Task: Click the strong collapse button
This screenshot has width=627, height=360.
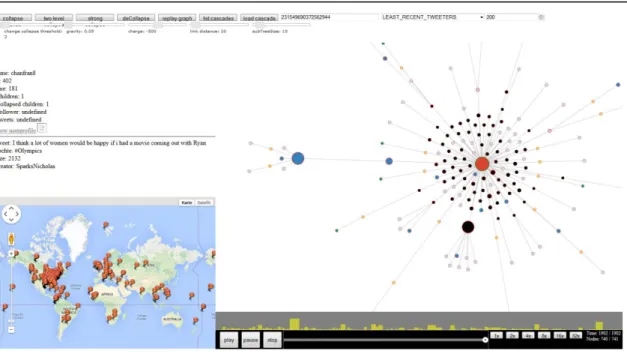Action: click(x=95, y=18)
